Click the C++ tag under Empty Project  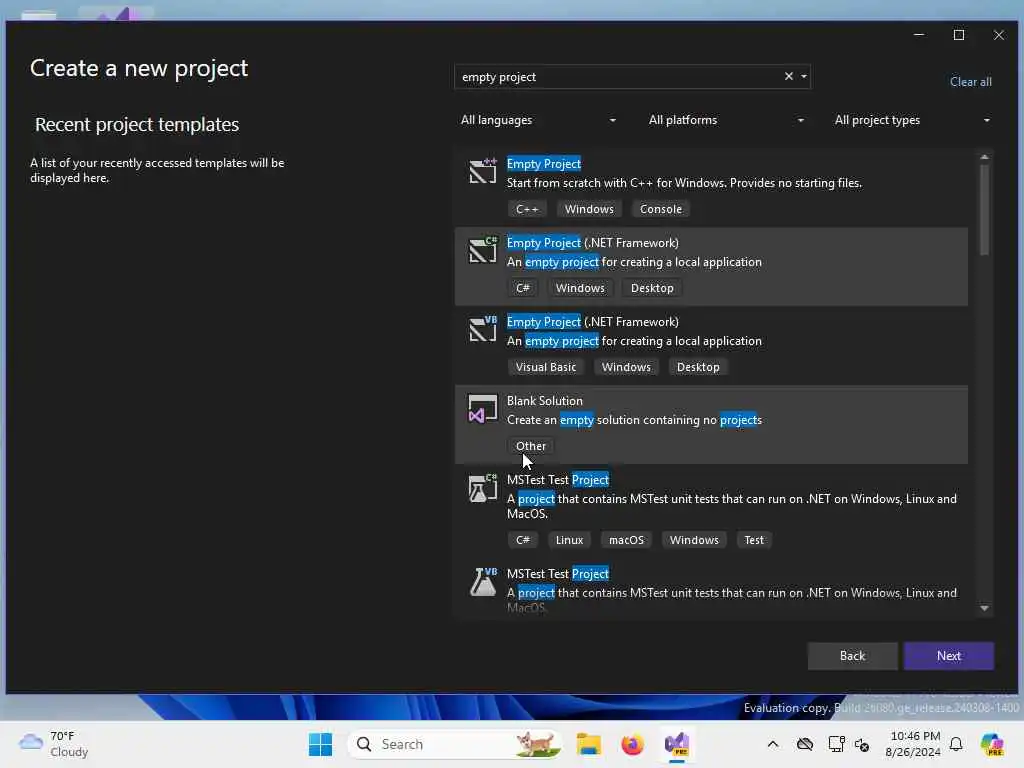tap(527, 209)
